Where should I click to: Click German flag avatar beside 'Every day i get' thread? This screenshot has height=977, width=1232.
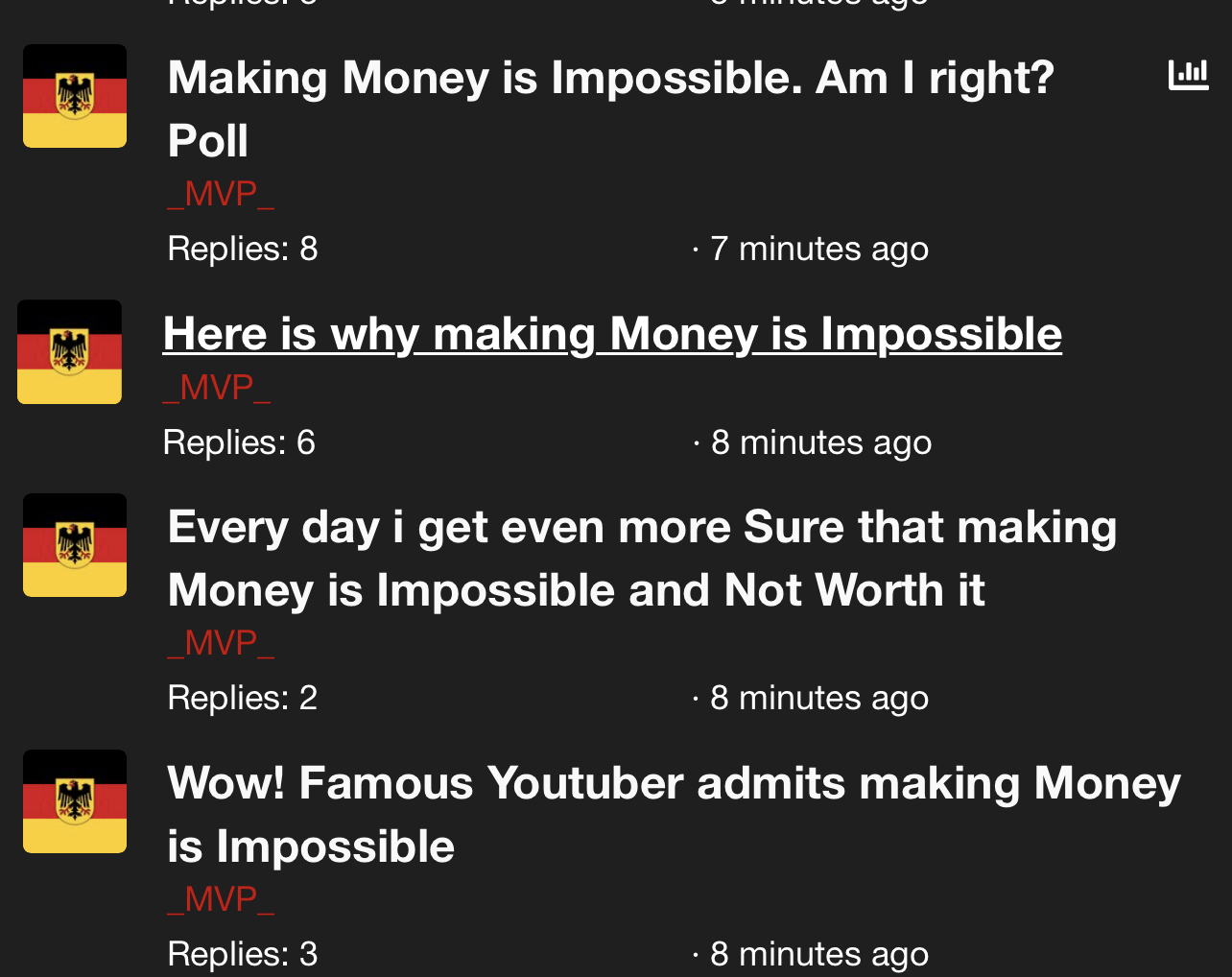coord(75,545)
